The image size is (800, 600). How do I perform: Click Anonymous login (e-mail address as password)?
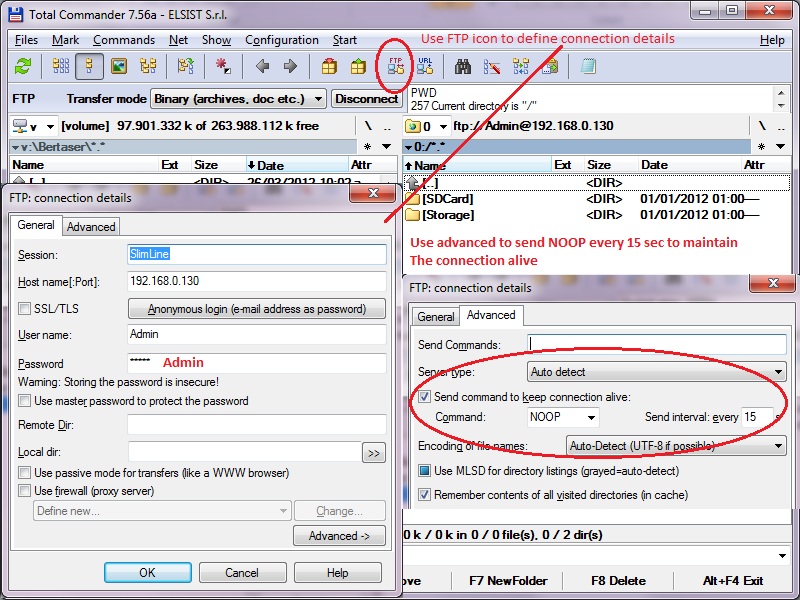pos(257,309)
